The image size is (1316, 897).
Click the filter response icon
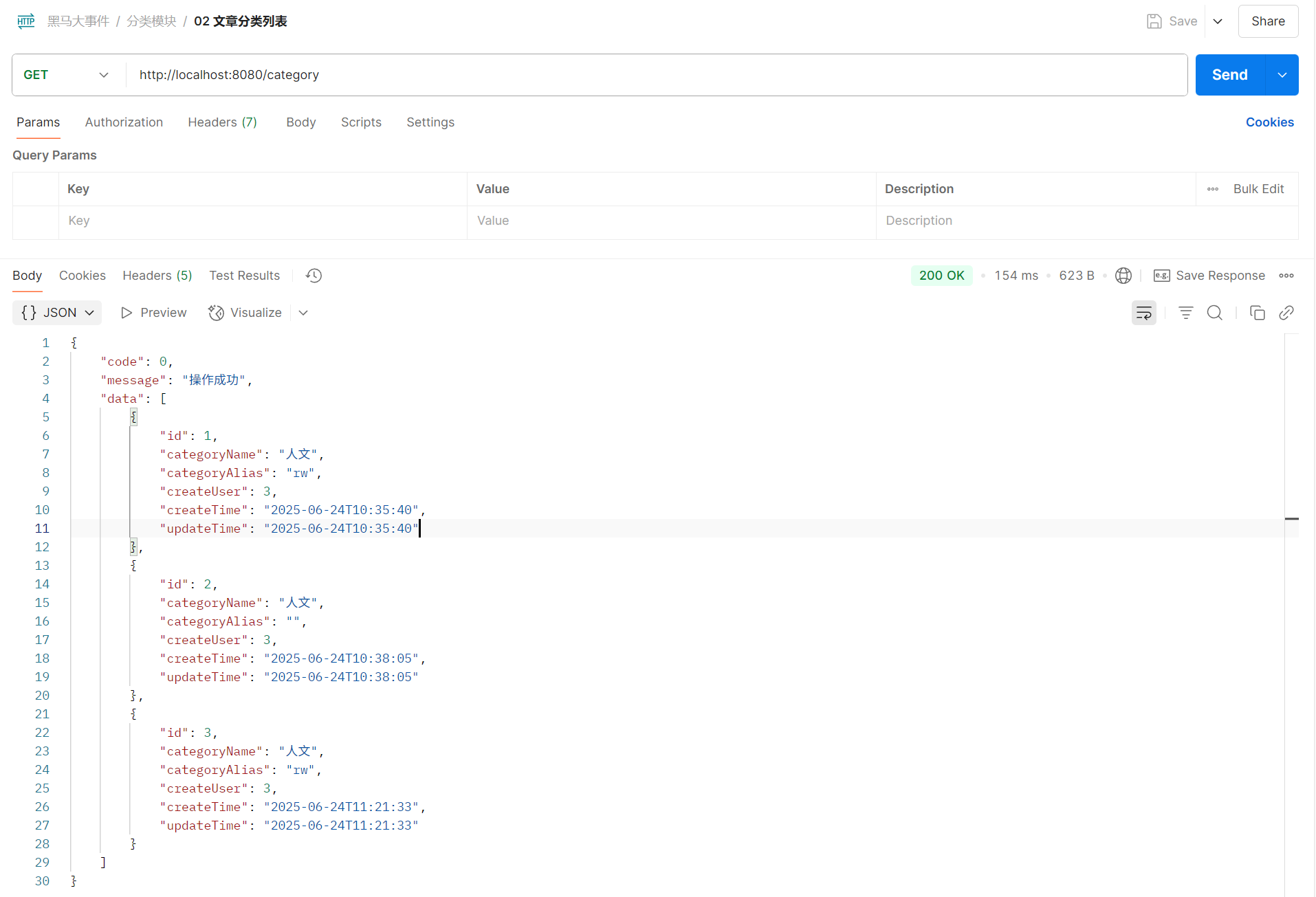pos(1185,313)
